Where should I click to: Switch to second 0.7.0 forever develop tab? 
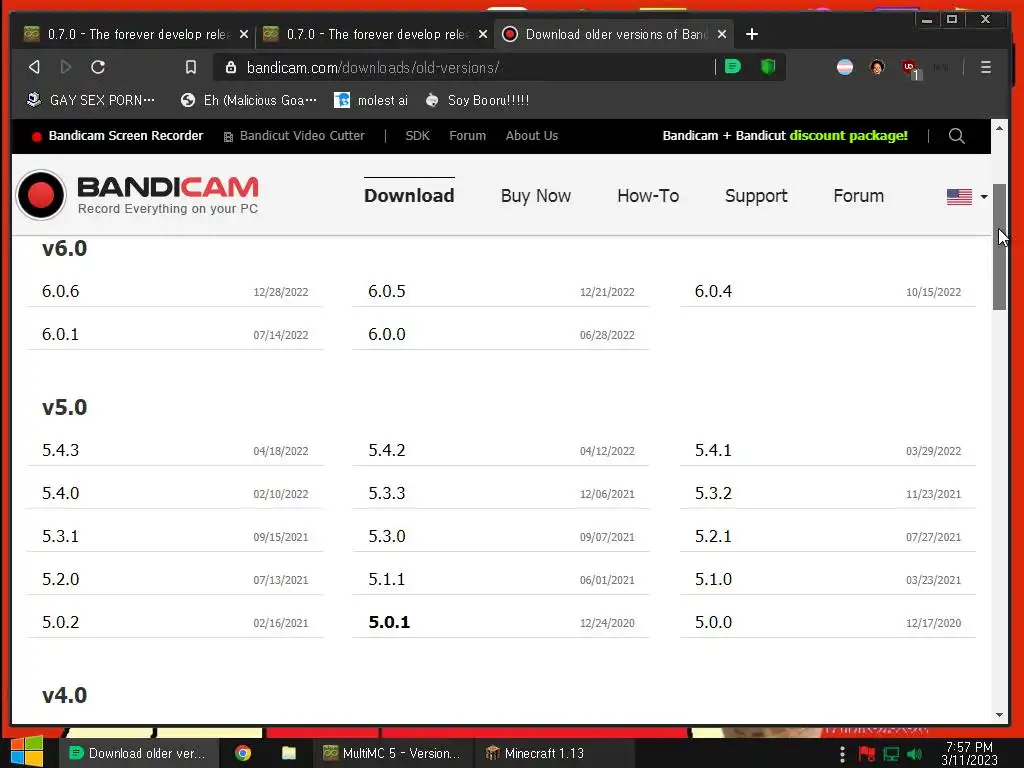[x=374, y=34]
